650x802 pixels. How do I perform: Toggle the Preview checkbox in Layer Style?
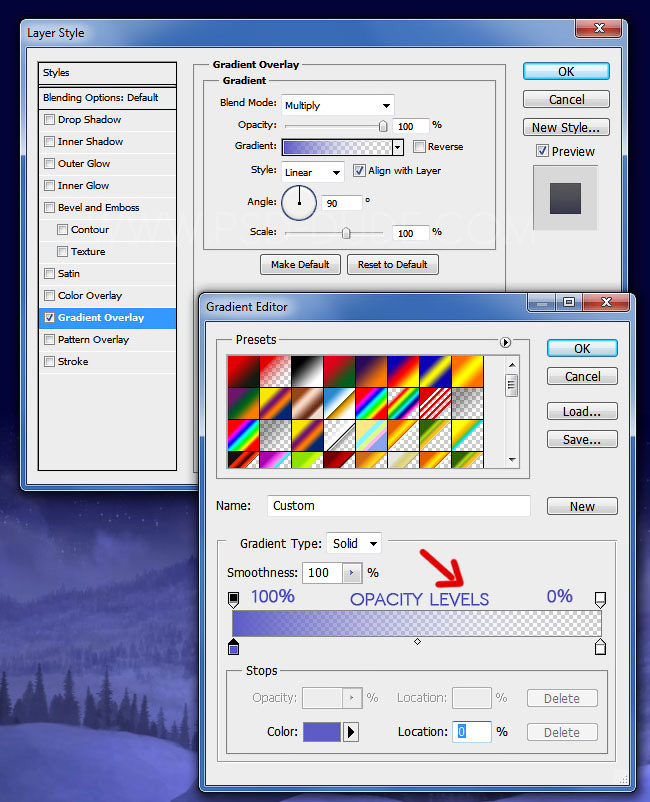(x=543, y=151)
